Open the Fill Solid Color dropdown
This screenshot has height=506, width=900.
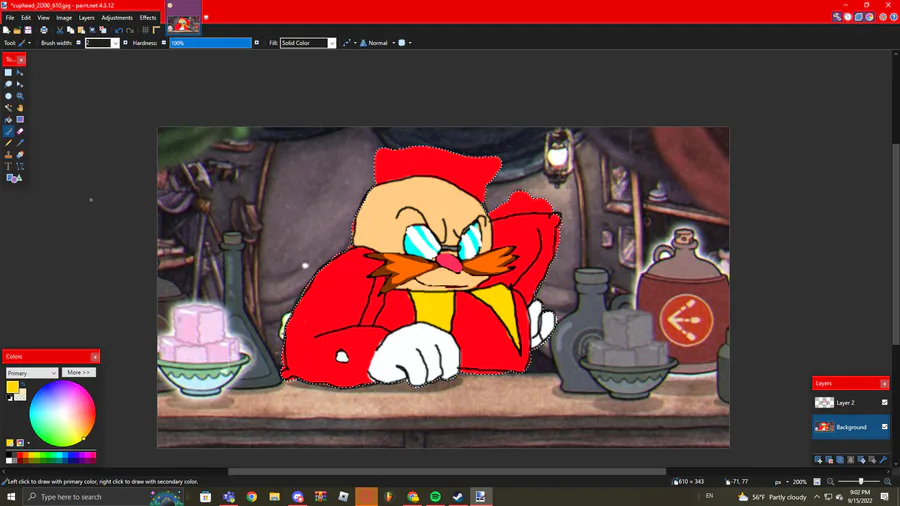pos(331,43)
